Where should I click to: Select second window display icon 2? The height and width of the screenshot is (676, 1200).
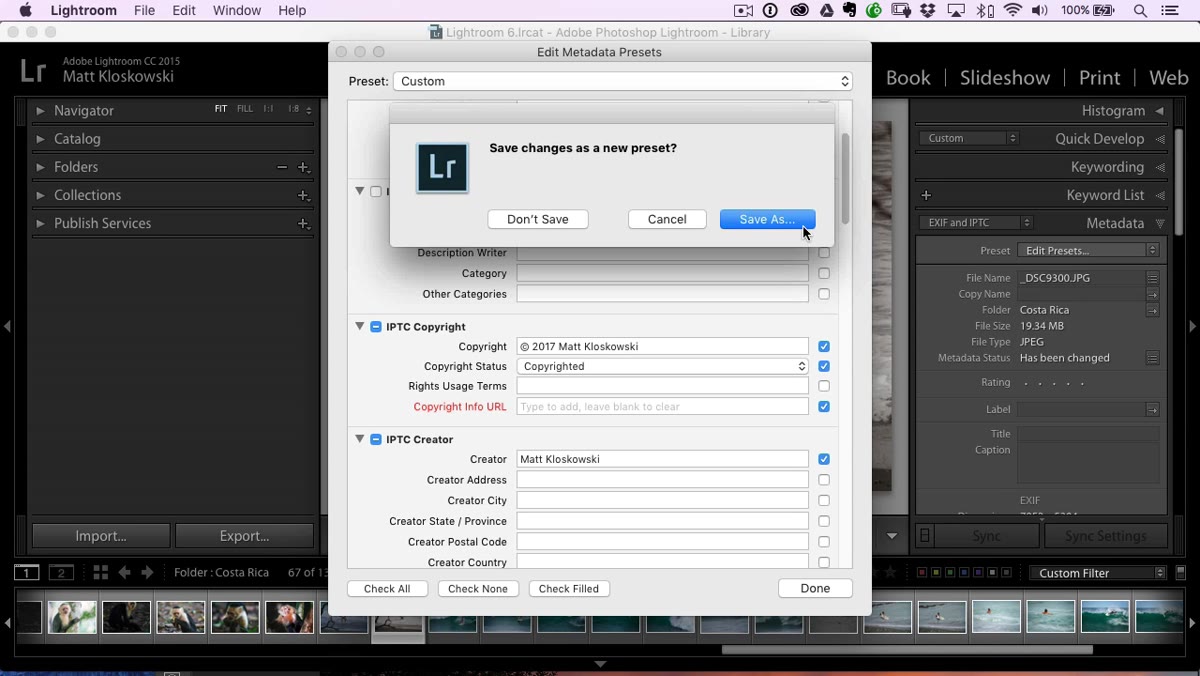[x=62, y=573]
